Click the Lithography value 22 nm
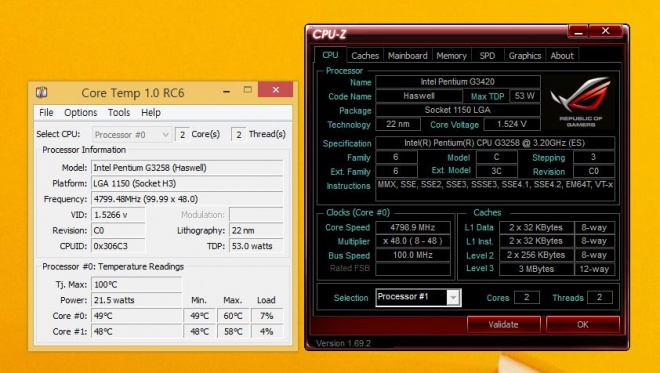Image resolution: width=660 pixels, height=373 pixels. point(256,230)
